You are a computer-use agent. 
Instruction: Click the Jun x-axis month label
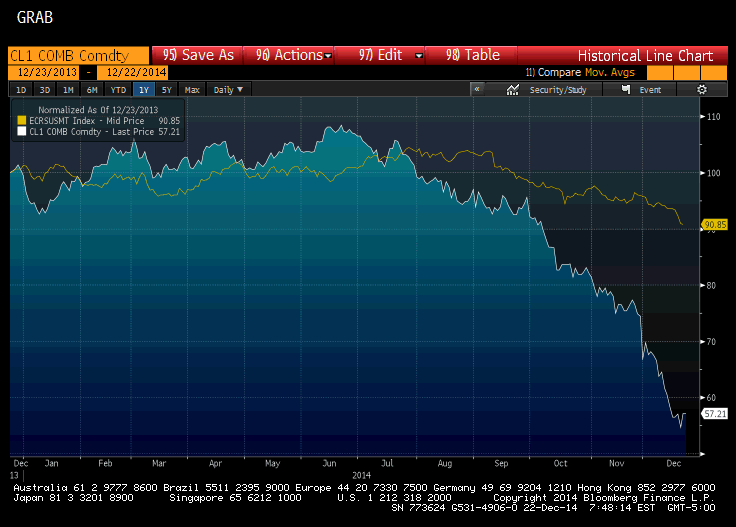(330, 463)
